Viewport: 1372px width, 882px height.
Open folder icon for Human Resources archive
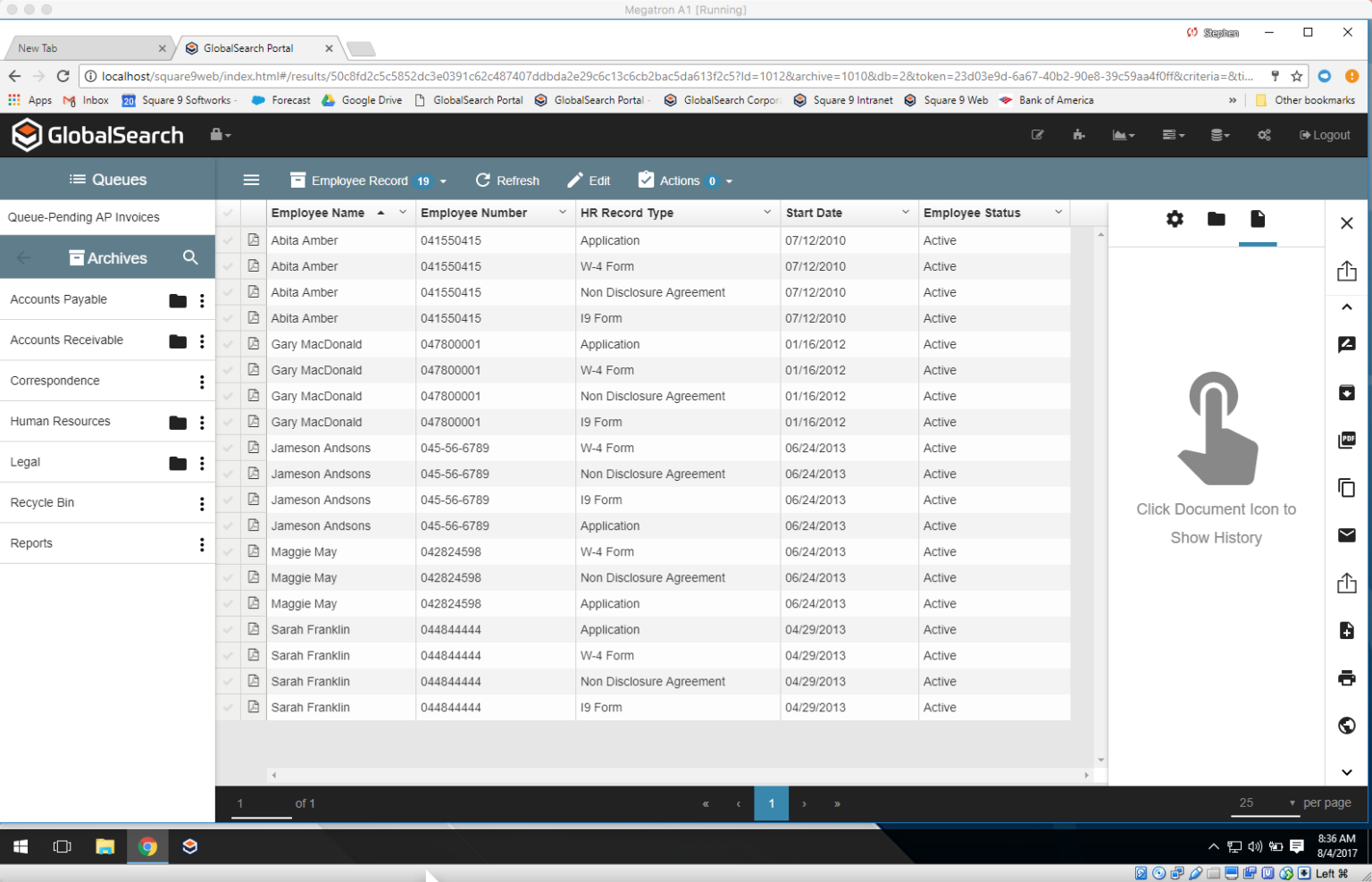click(x=178, y=423)
